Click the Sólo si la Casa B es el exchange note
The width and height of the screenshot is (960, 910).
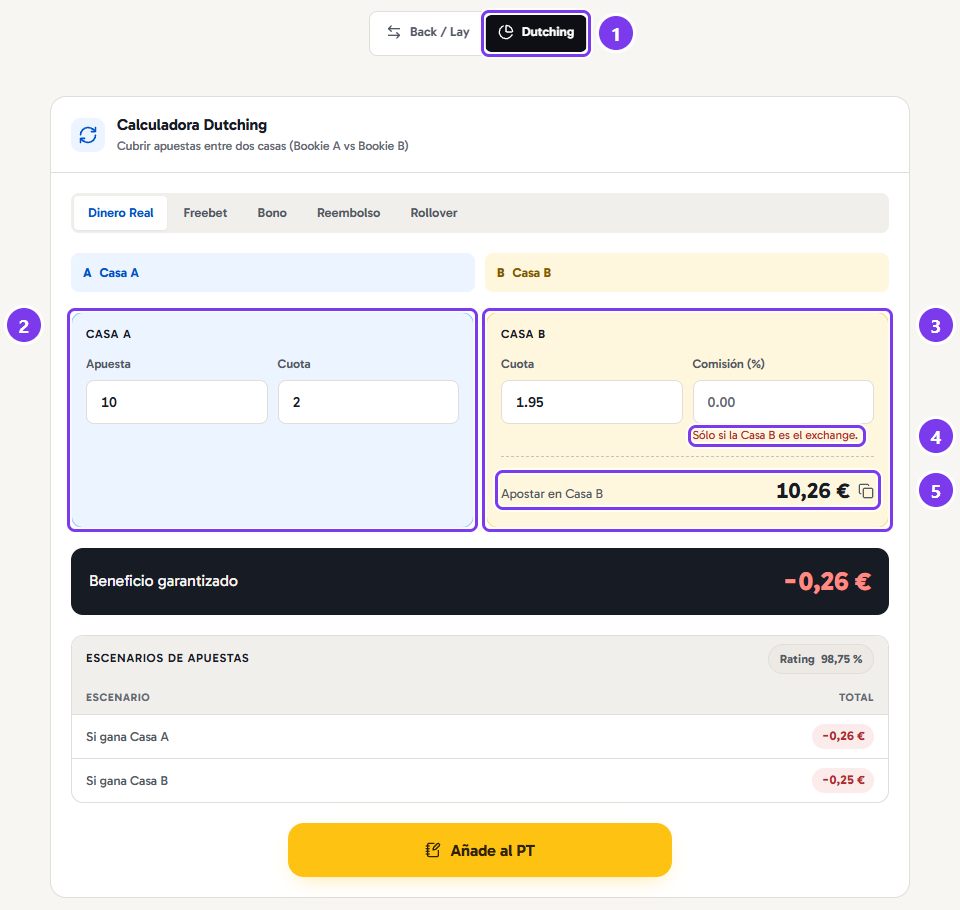tap(775, 435)
